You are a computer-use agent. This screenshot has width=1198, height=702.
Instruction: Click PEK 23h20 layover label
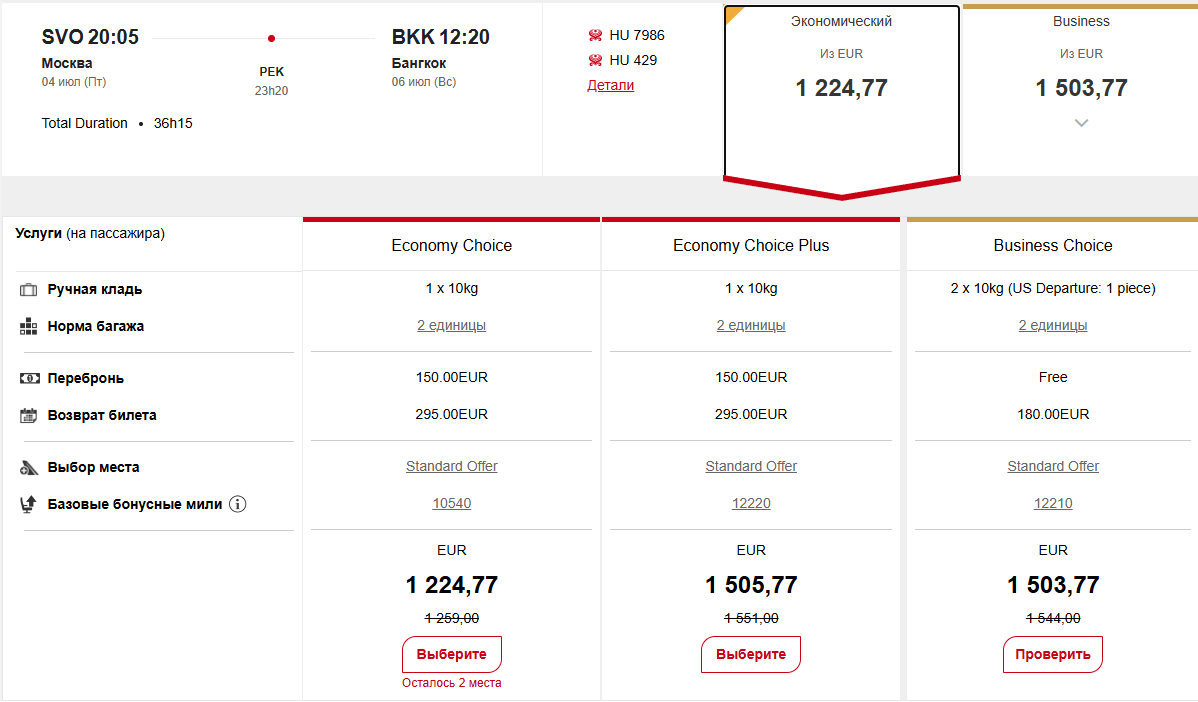[x=271, y=81]
